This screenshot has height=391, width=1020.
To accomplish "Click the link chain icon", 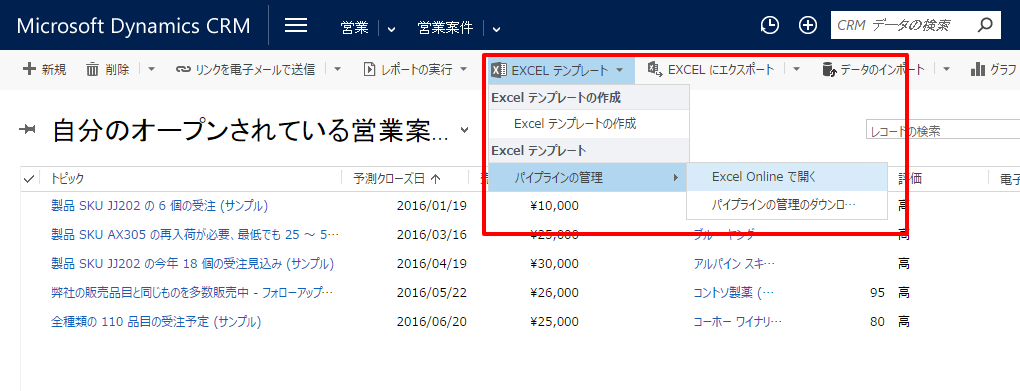I will [183, 69].
